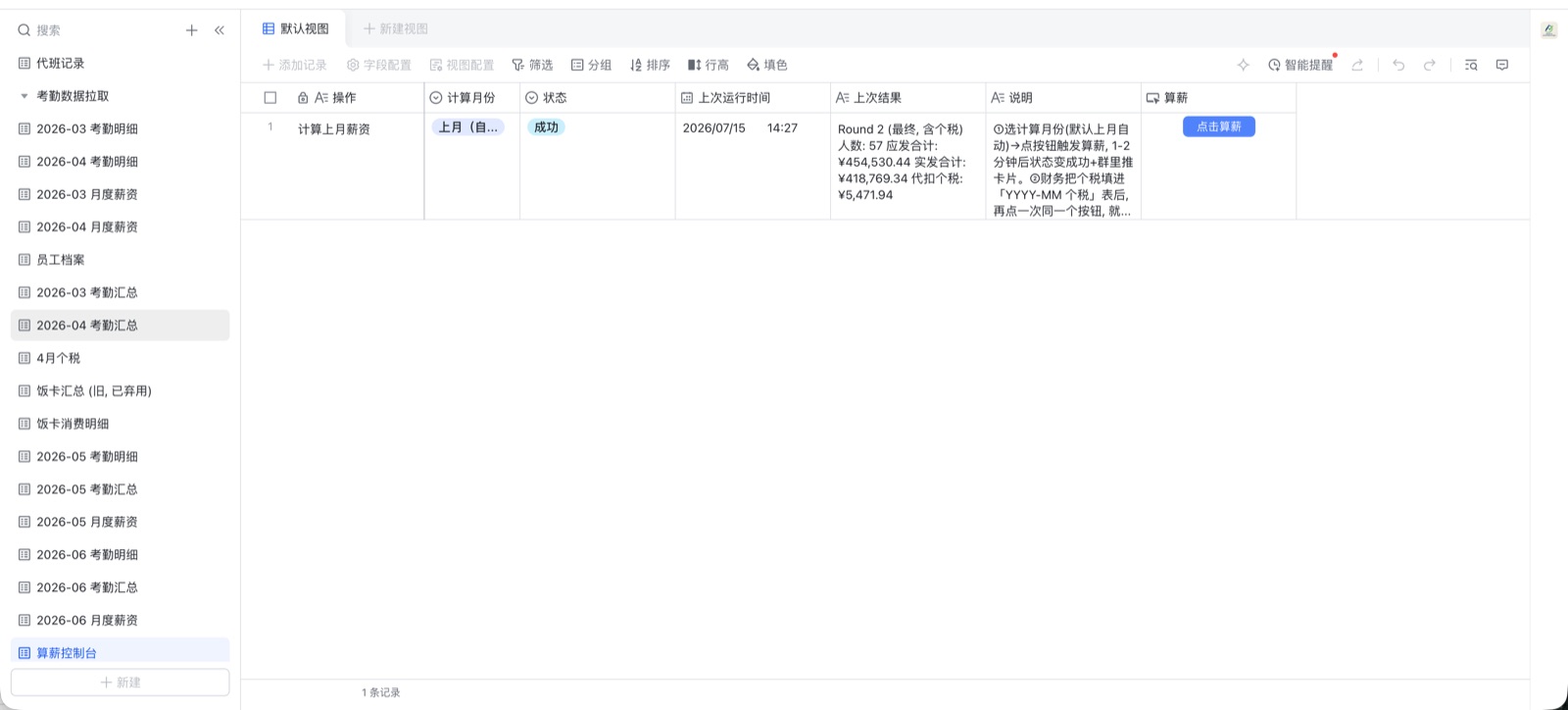Open 行高 row height tool

coord(709,65)
